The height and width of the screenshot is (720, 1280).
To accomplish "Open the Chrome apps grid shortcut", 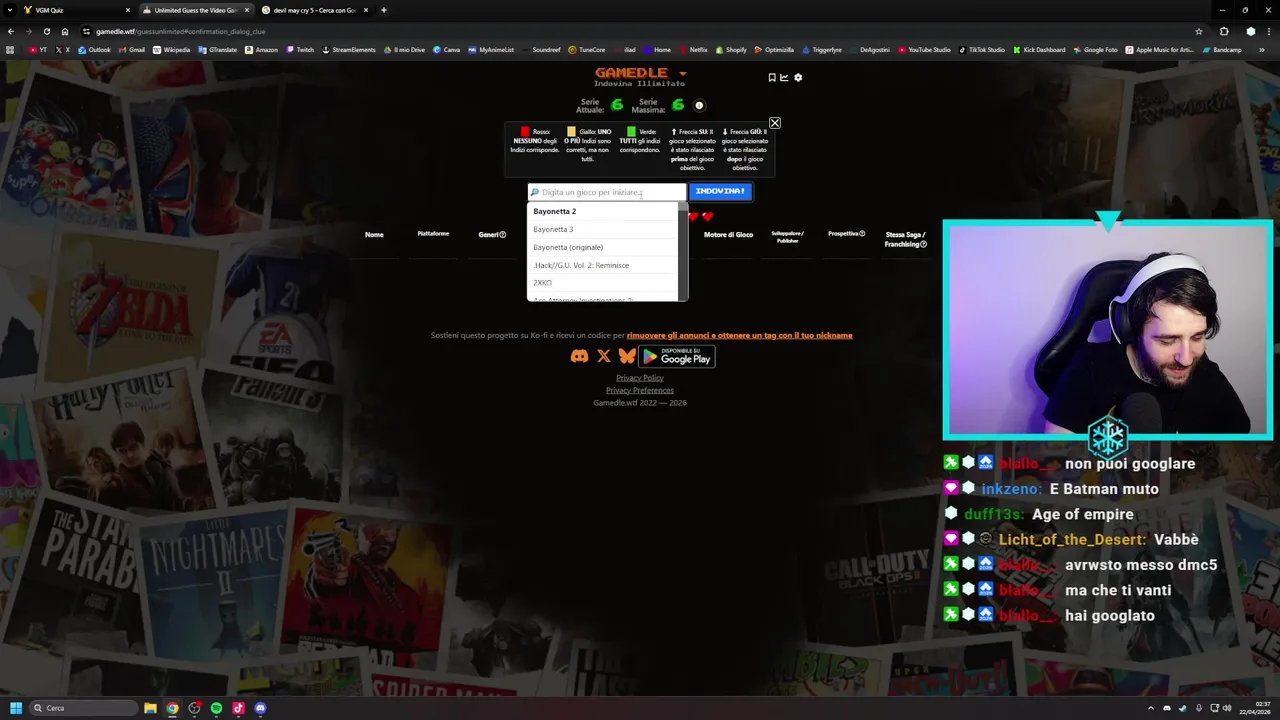I will (11, 50).
